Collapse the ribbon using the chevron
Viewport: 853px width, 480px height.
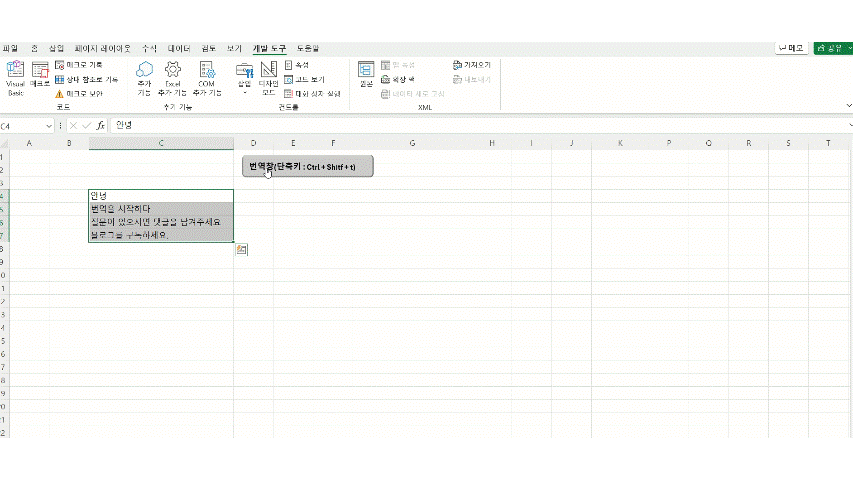[x=849, y=106]
